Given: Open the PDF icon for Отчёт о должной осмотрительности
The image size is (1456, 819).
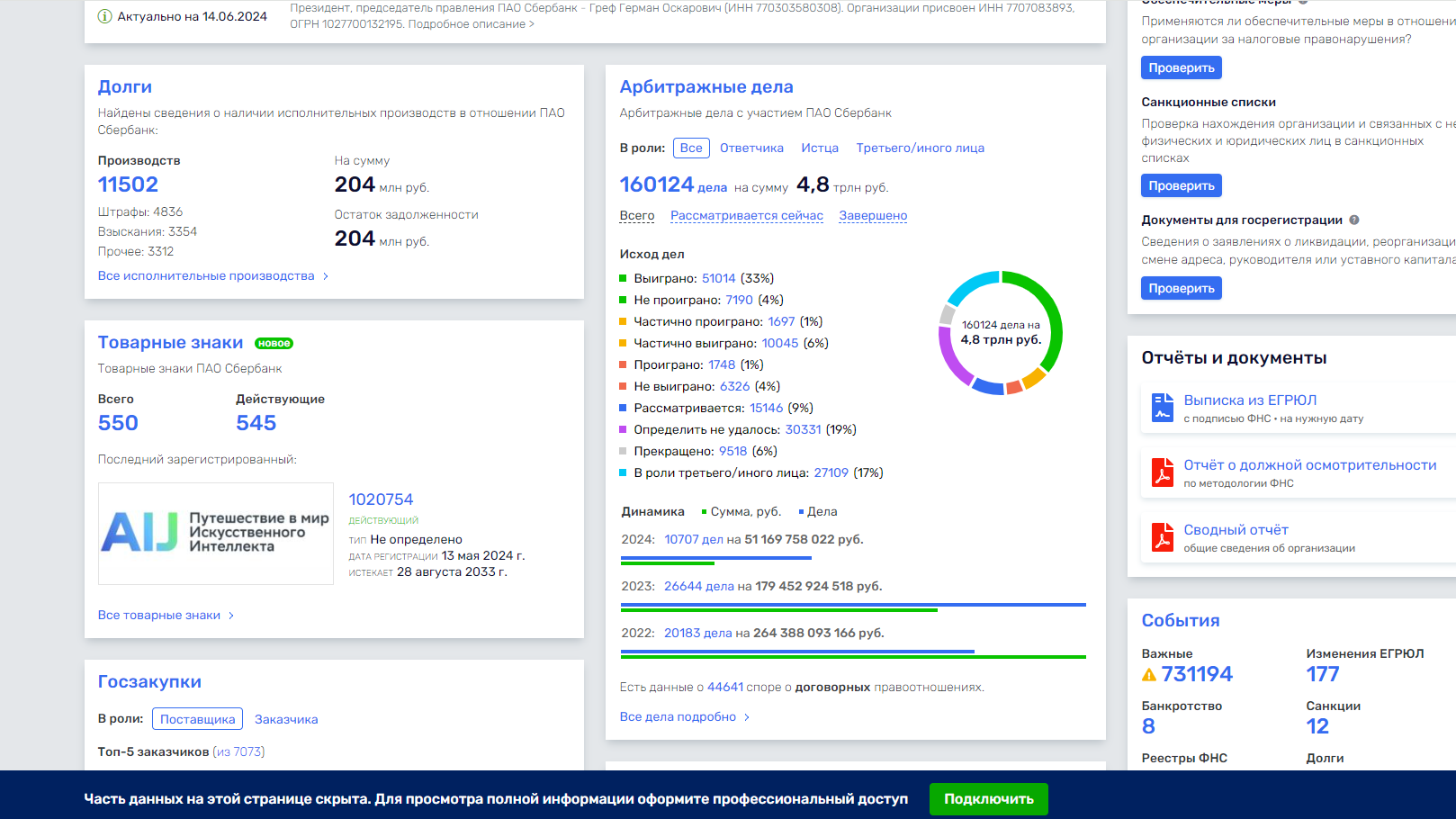Looking at the screenshot, I should click(x=1163, y=472).
